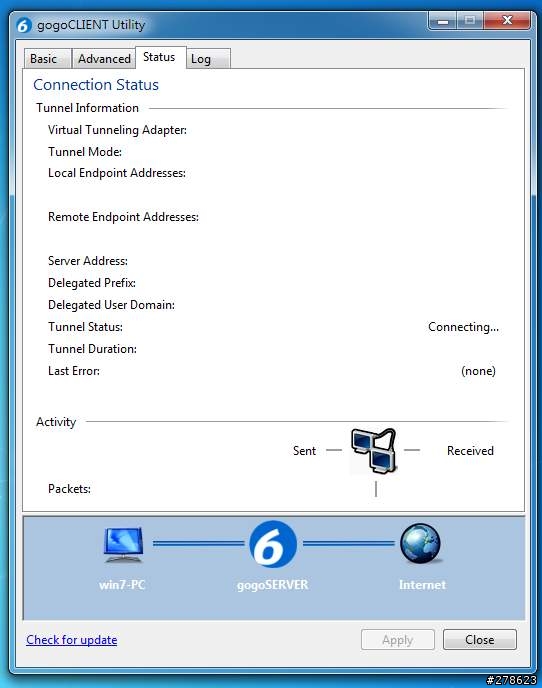The height and width of the screenshot is (688, 542).
Task: Select the Status tab
Action: (161, 57)
